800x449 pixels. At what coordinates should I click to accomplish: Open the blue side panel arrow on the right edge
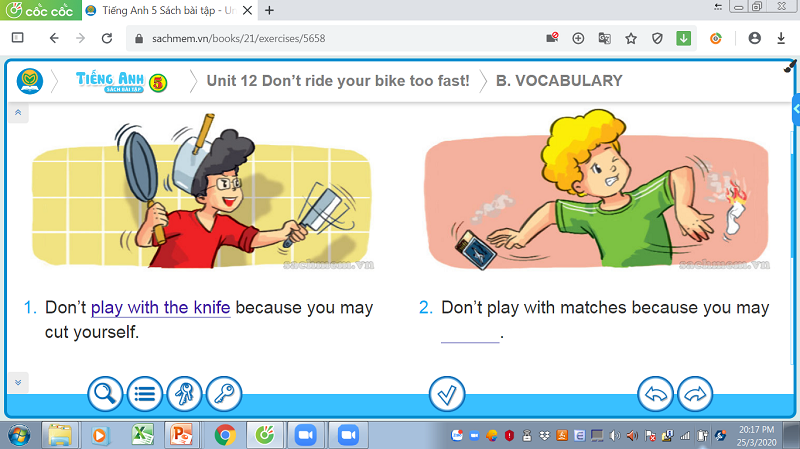(x=796, y=109)
